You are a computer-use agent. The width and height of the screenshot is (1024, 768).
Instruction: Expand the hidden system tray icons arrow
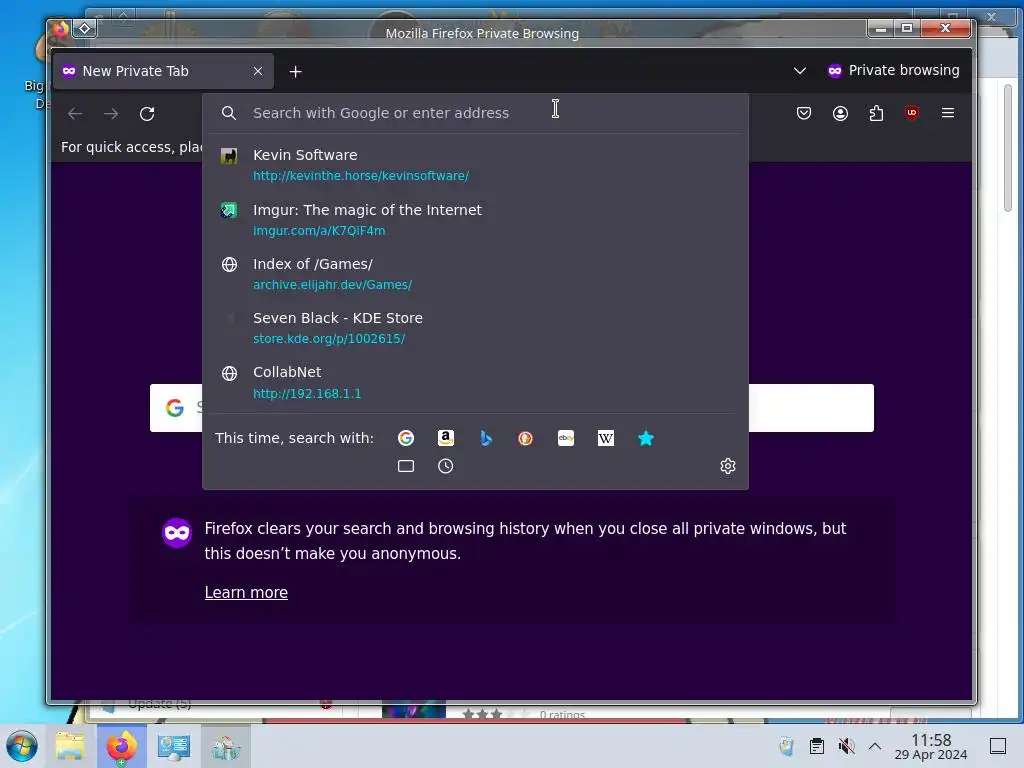click(875, 746)
